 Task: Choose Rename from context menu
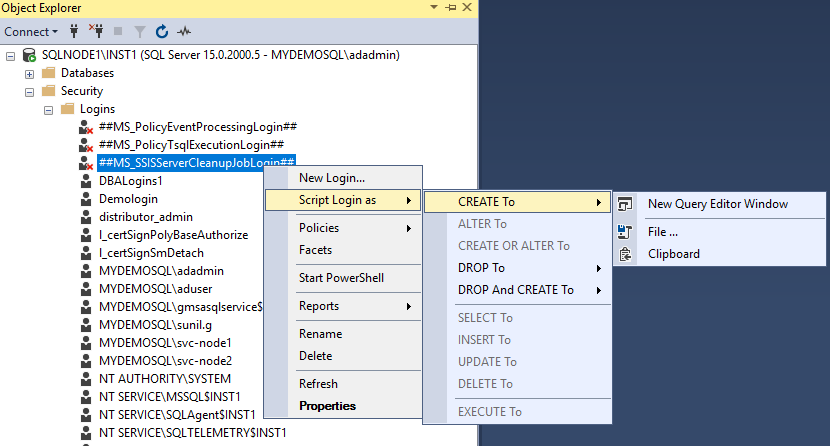343,334
